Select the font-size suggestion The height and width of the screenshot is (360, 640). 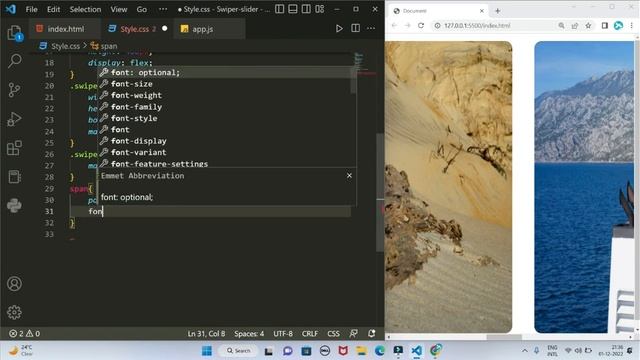(x=227, y=84)
